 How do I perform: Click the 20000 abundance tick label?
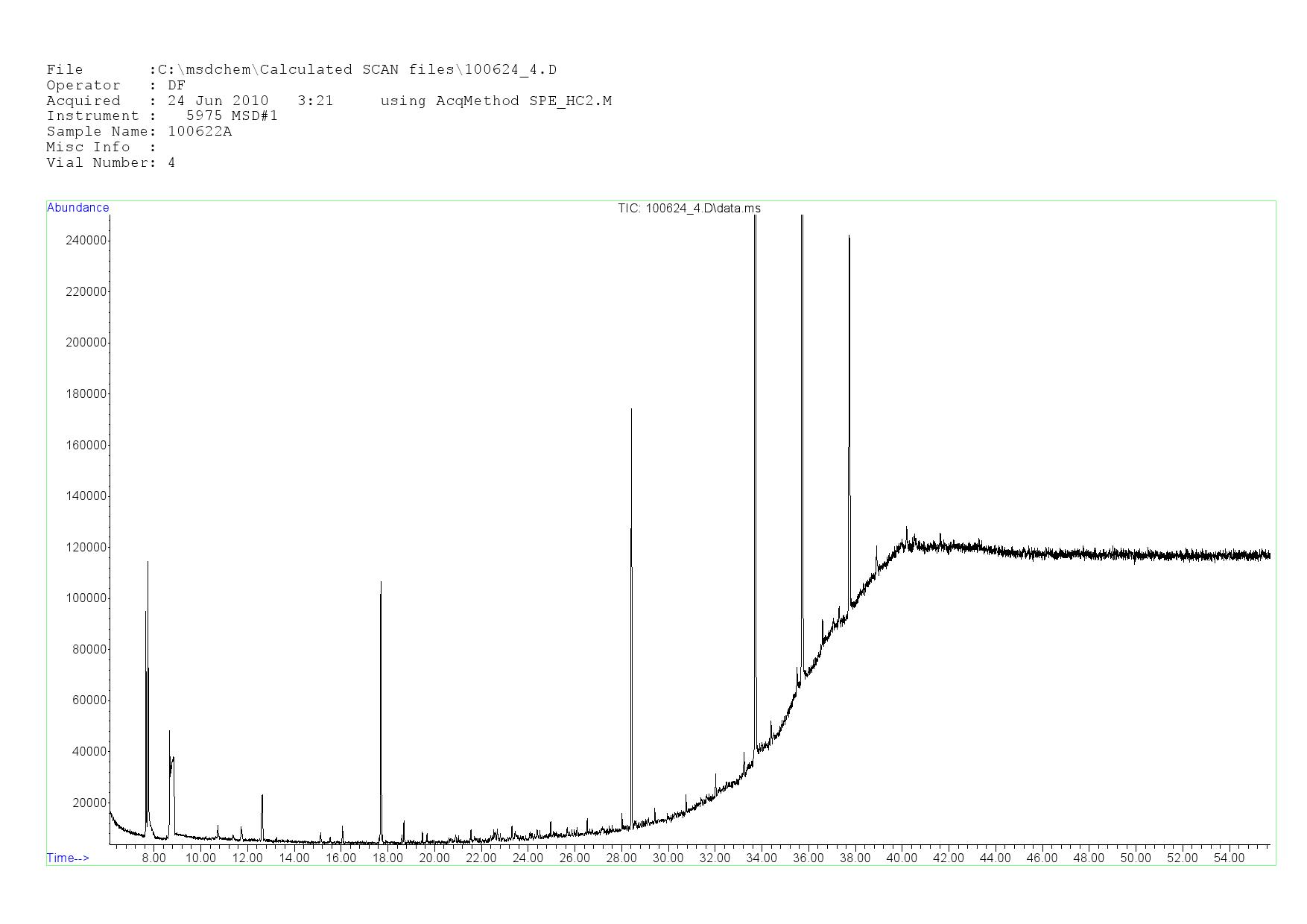pyautogui.click(x=89, y=803)
